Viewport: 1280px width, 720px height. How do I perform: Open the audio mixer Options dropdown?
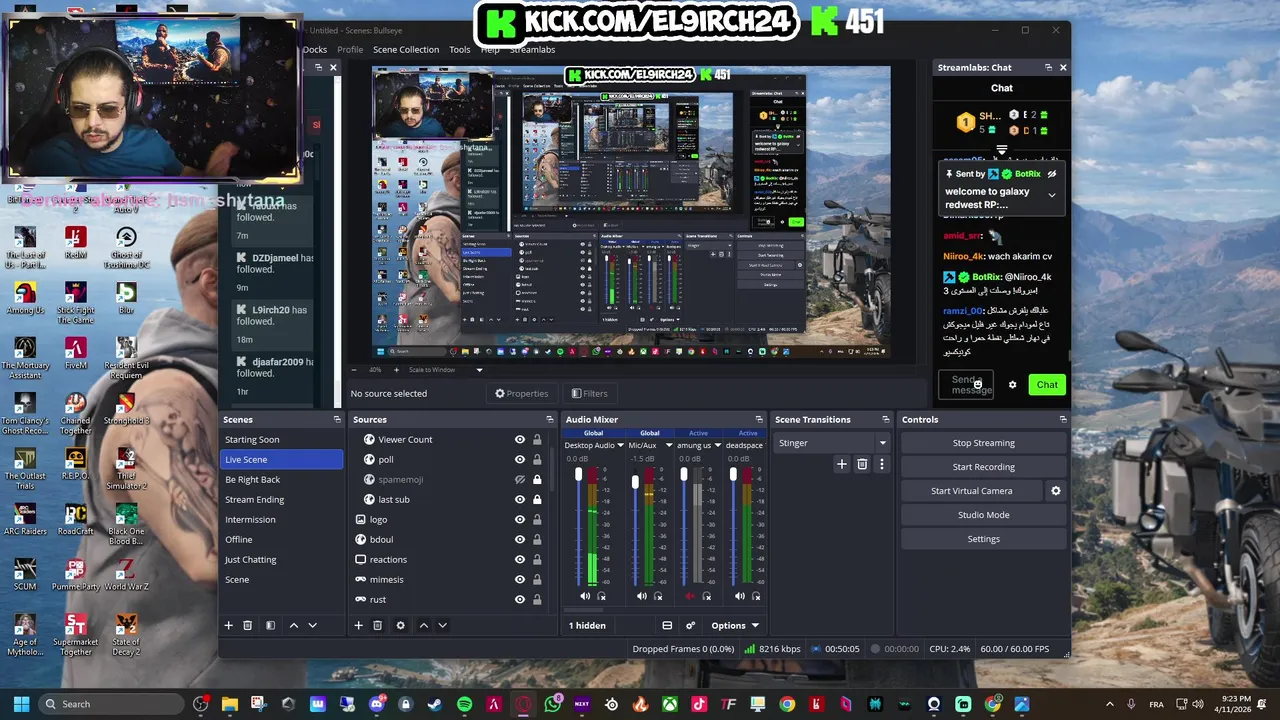pyautogui.click(x=735, y=625)
